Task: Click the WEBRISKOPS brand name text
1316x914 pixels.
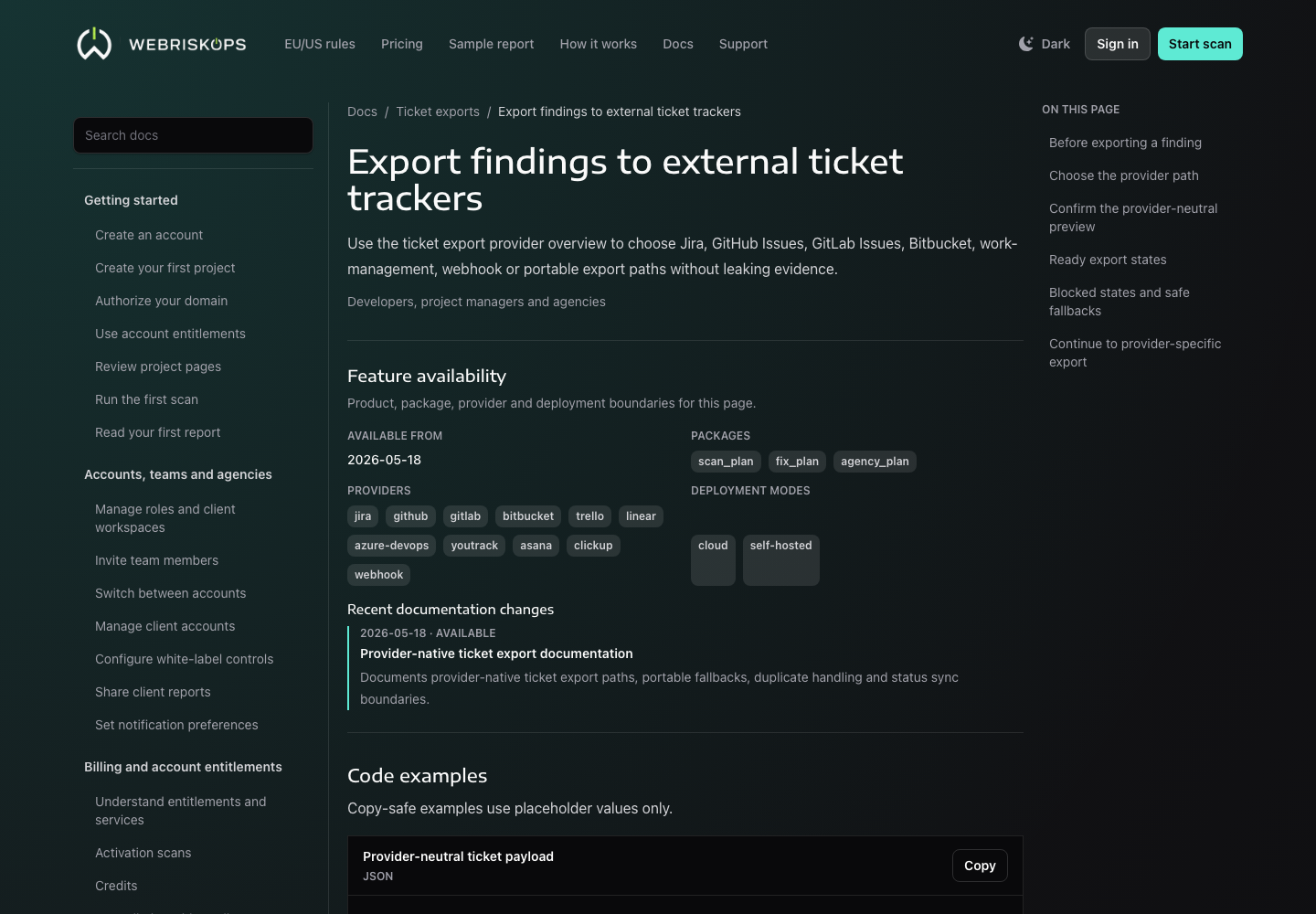Action: (x=187, y=44)
